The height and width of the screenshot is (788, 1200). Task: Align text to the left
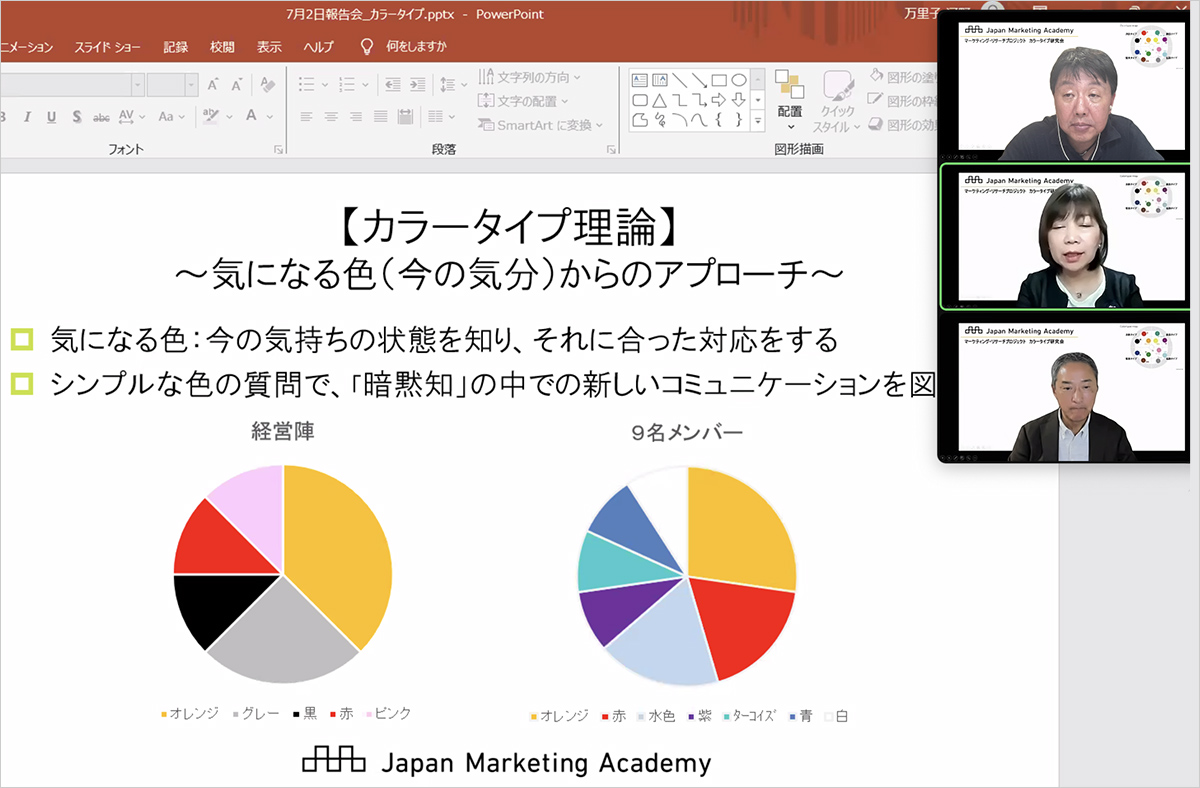[x=307, y=117]
